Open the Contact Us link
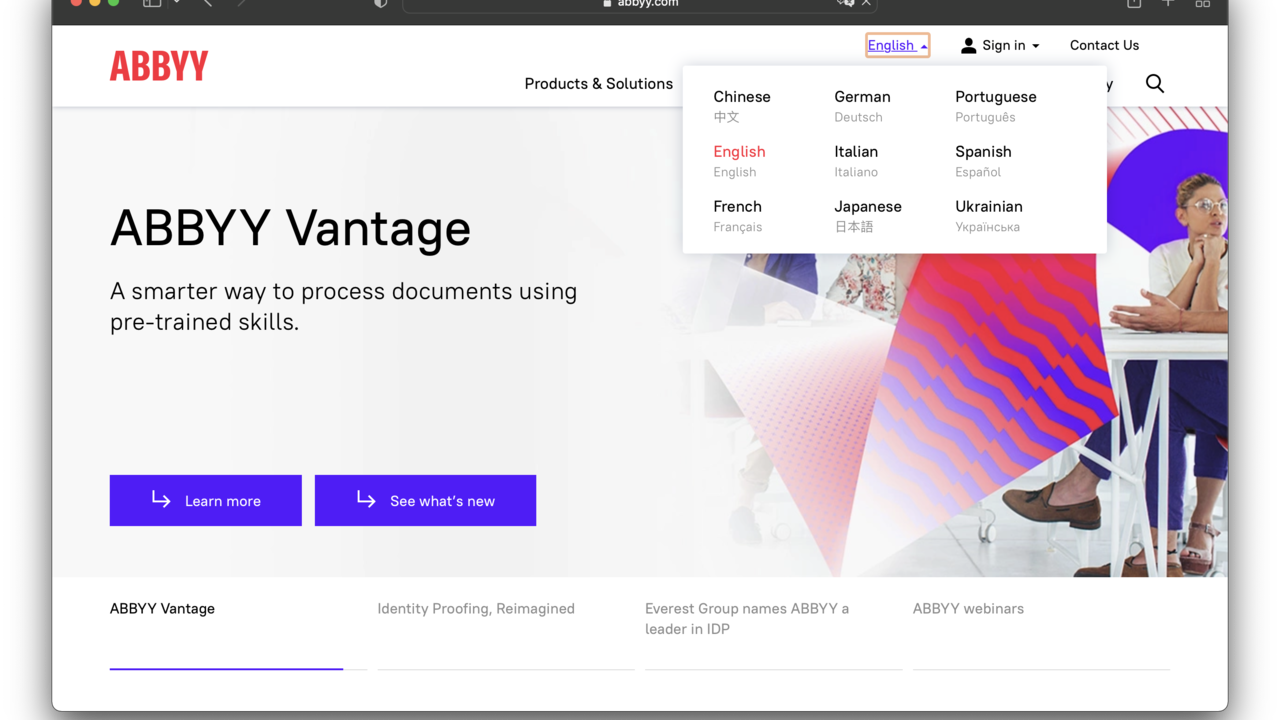The width and height of the screenshot is (1280, 720). coord(1104,45)
